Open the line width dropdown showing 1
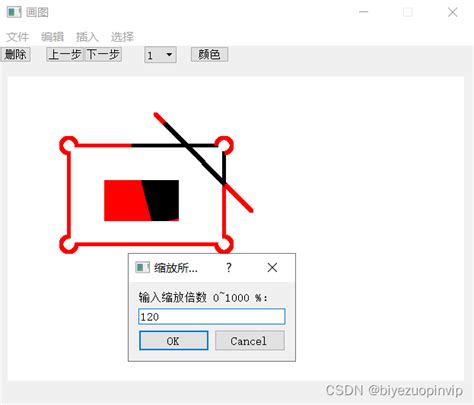Screen dimensions: 474x405 point(160,55)
